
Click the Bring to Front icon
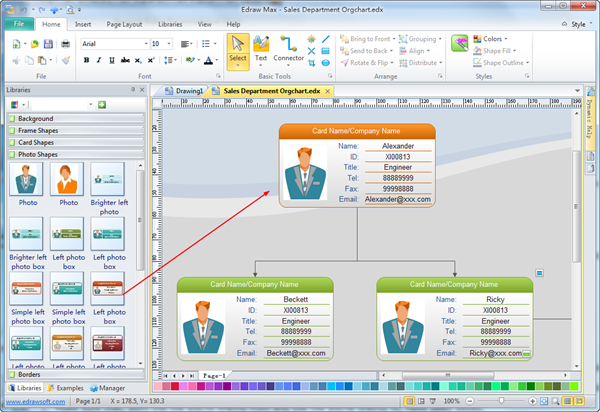[x=345, y=38]
